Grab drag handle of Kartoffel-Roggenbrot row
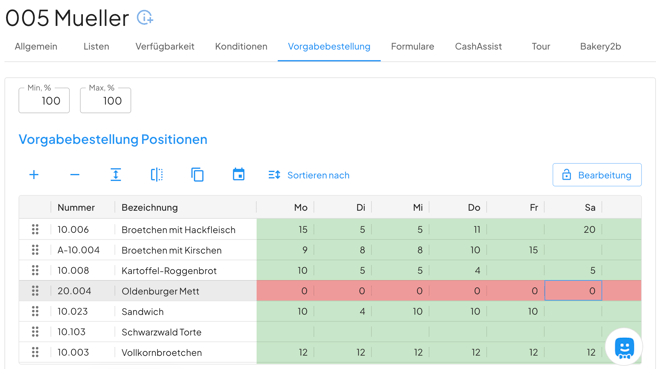This screenshot has height=369, width=670. coord(35,270)
